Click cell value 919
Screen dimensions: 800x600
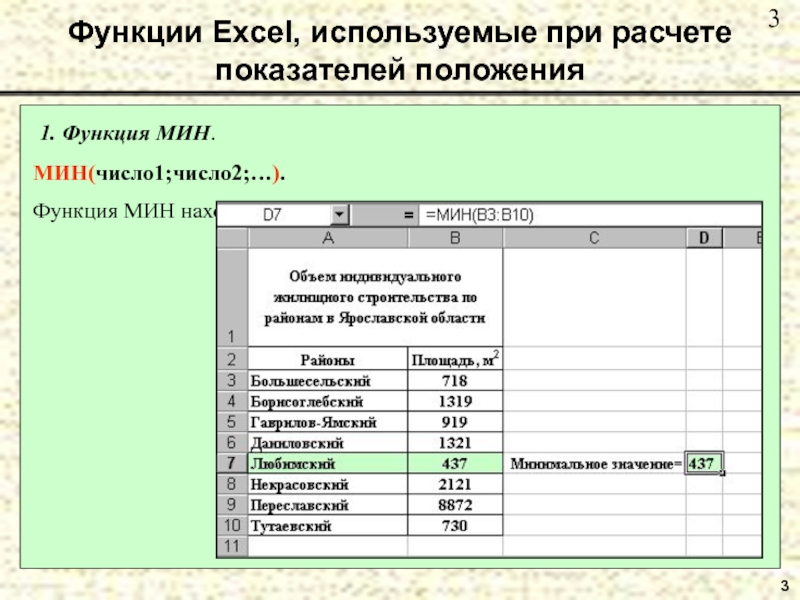point(455,422)
